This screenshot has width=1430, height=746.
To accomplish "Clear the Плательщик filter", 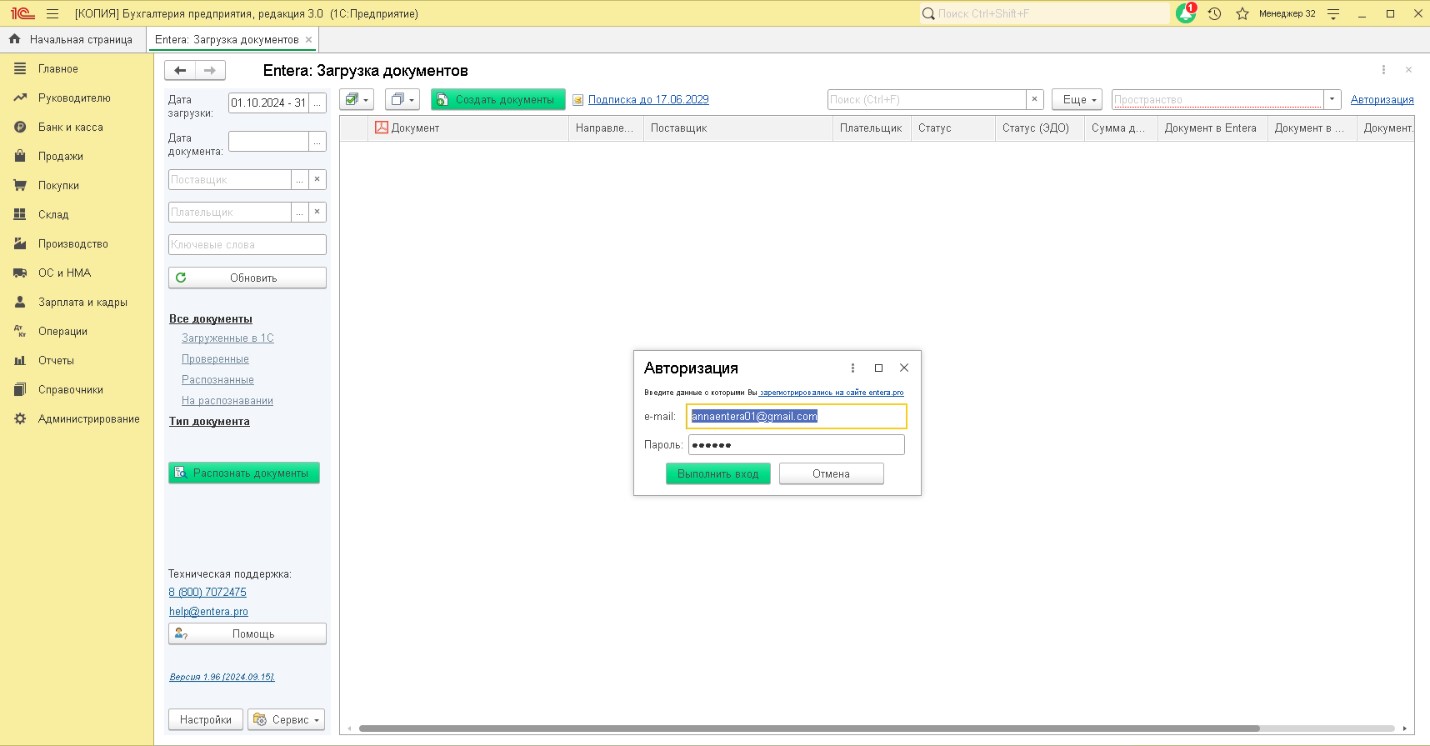I will tap(317, 212).
